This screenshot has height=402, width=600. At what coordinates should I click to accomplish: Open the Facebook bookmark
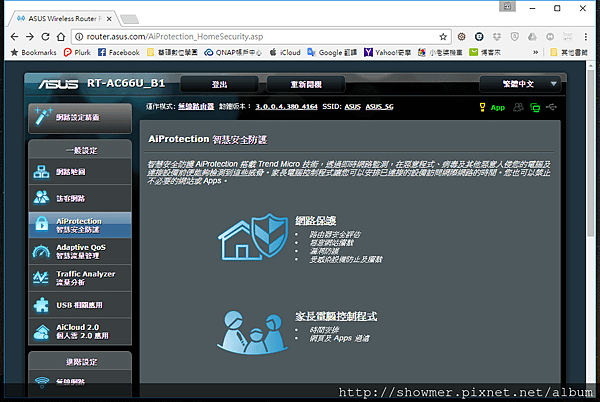[x=119, y=52]
